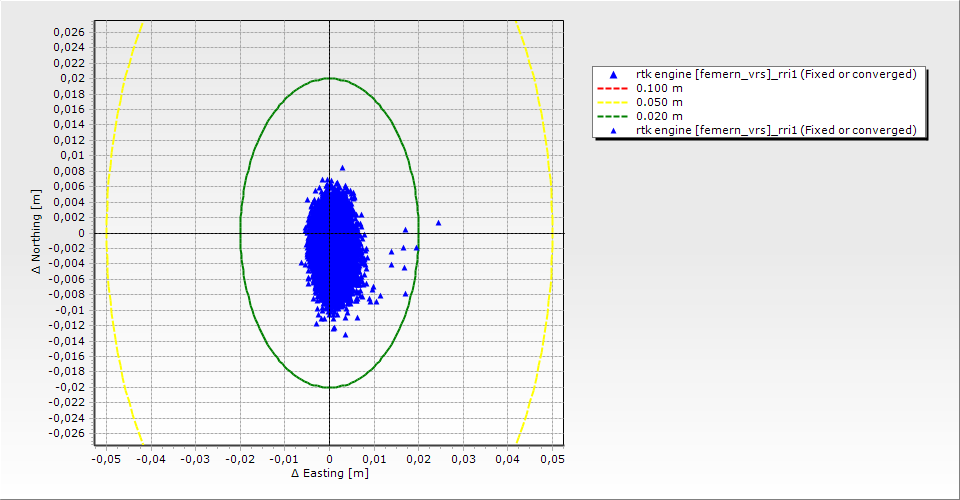The image size is (960, 500).
Task: Click the top of the green 0.020 m ellipse
Action: [330, 78]
